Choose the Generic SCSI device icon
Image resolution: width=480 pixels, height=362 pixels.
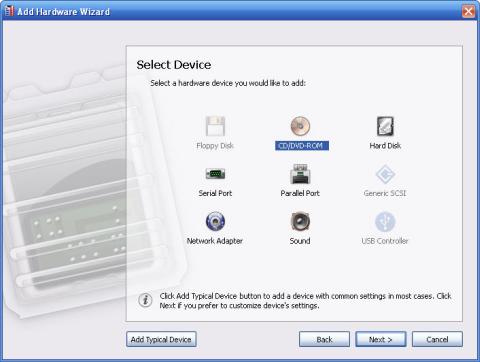(385, 174)
